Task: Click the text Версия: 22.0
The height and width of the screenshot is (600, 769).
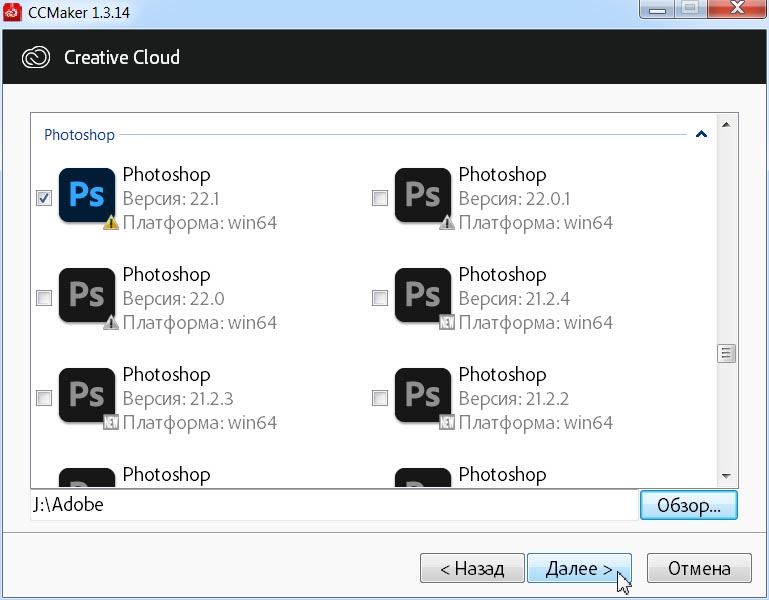Action: (174, 298)
